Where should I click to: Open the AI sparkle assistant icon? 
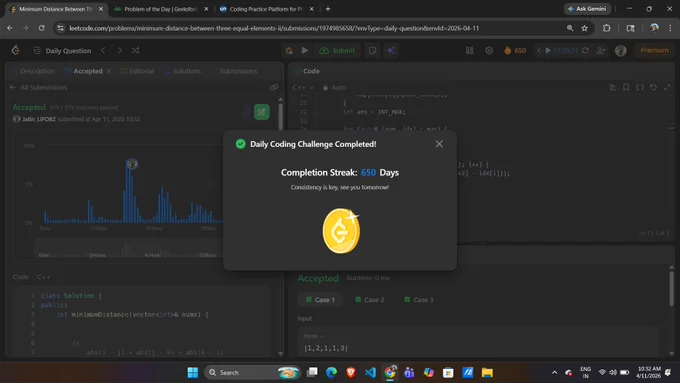coord(391,51)
